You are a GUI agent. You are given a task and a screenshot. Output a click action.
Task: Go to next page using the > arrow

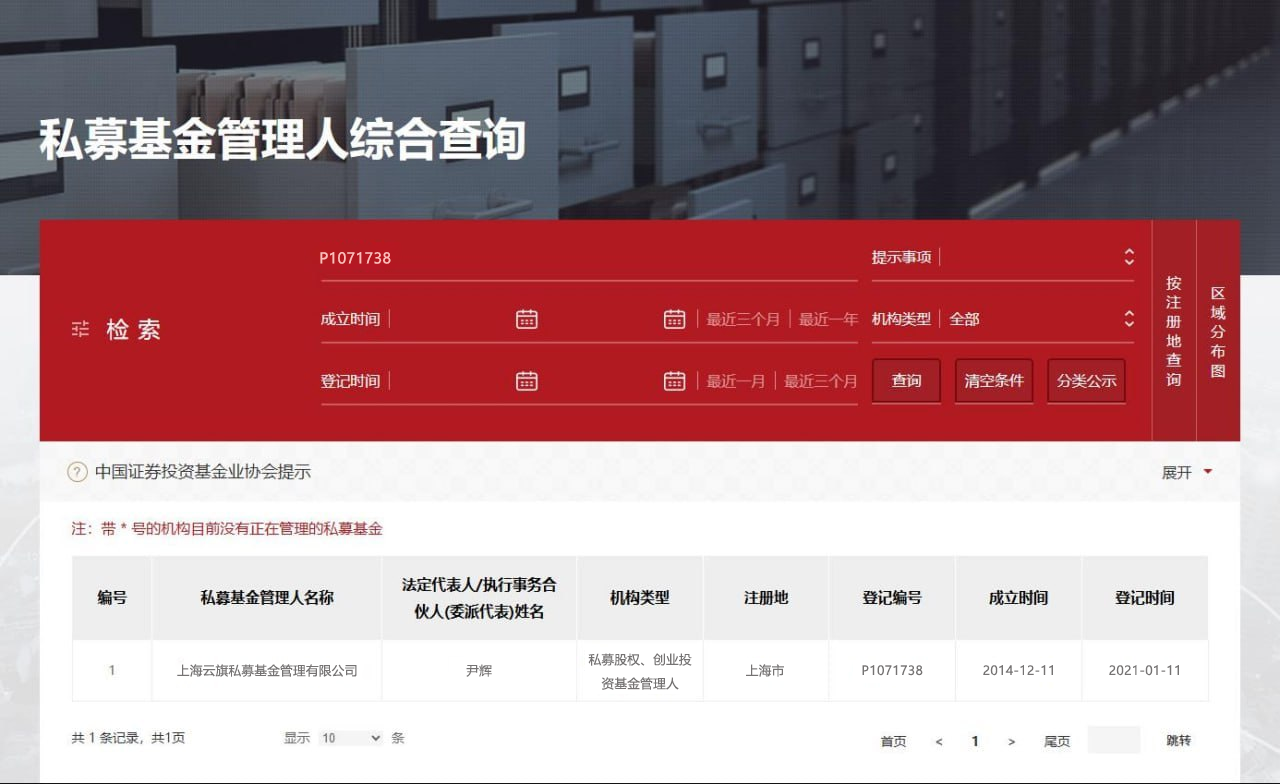[1012, 741]
